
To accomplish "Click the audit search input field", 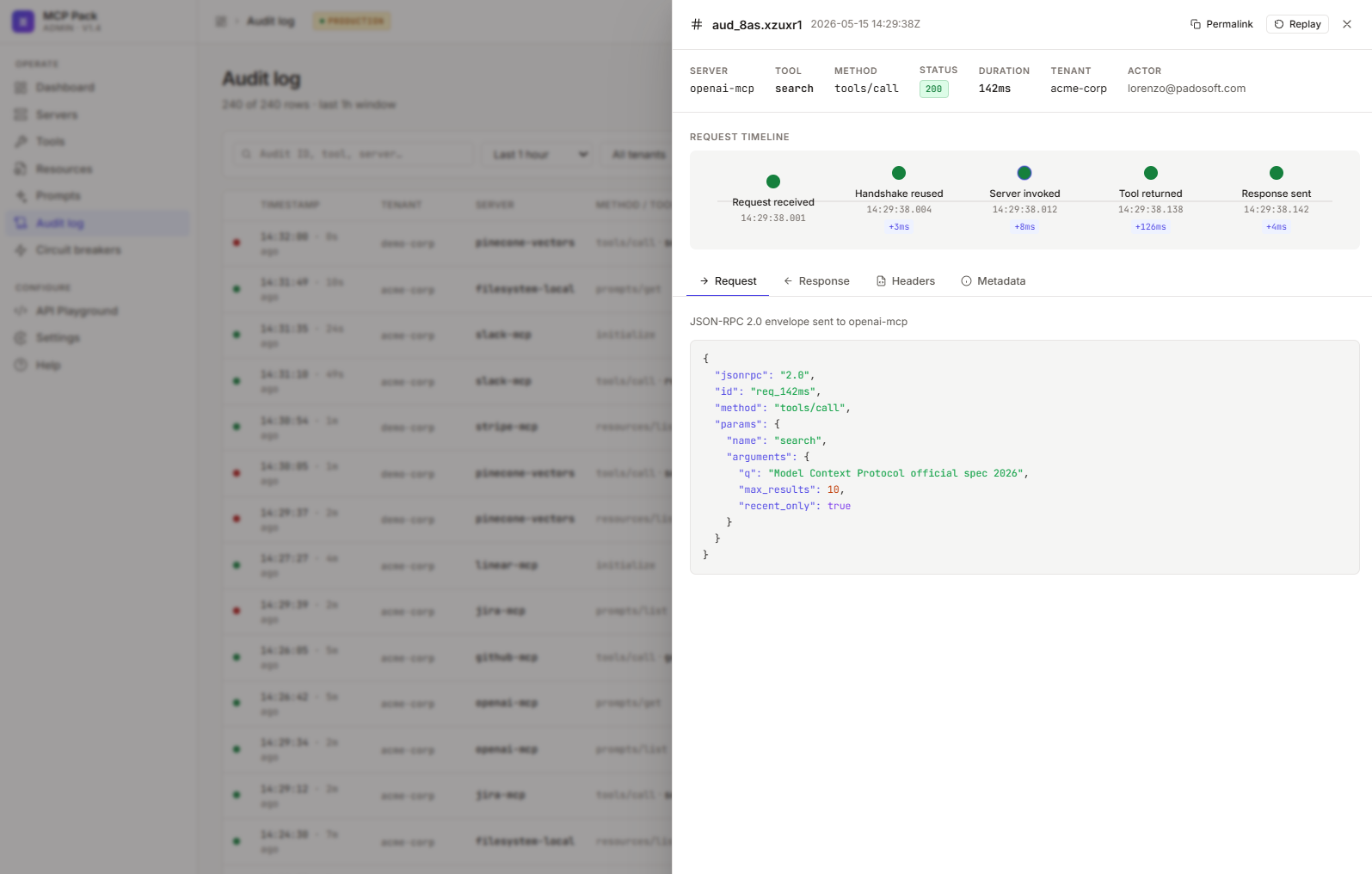I will 354,154.
